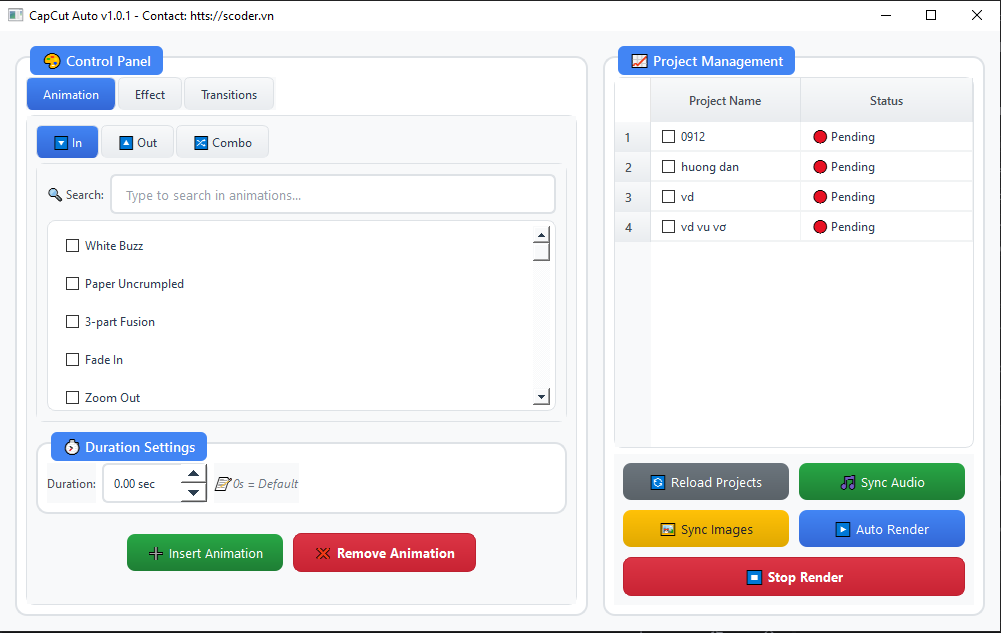Switch to the Animation tab
This screenshot has width=1001, height=633.
[71, 94]
